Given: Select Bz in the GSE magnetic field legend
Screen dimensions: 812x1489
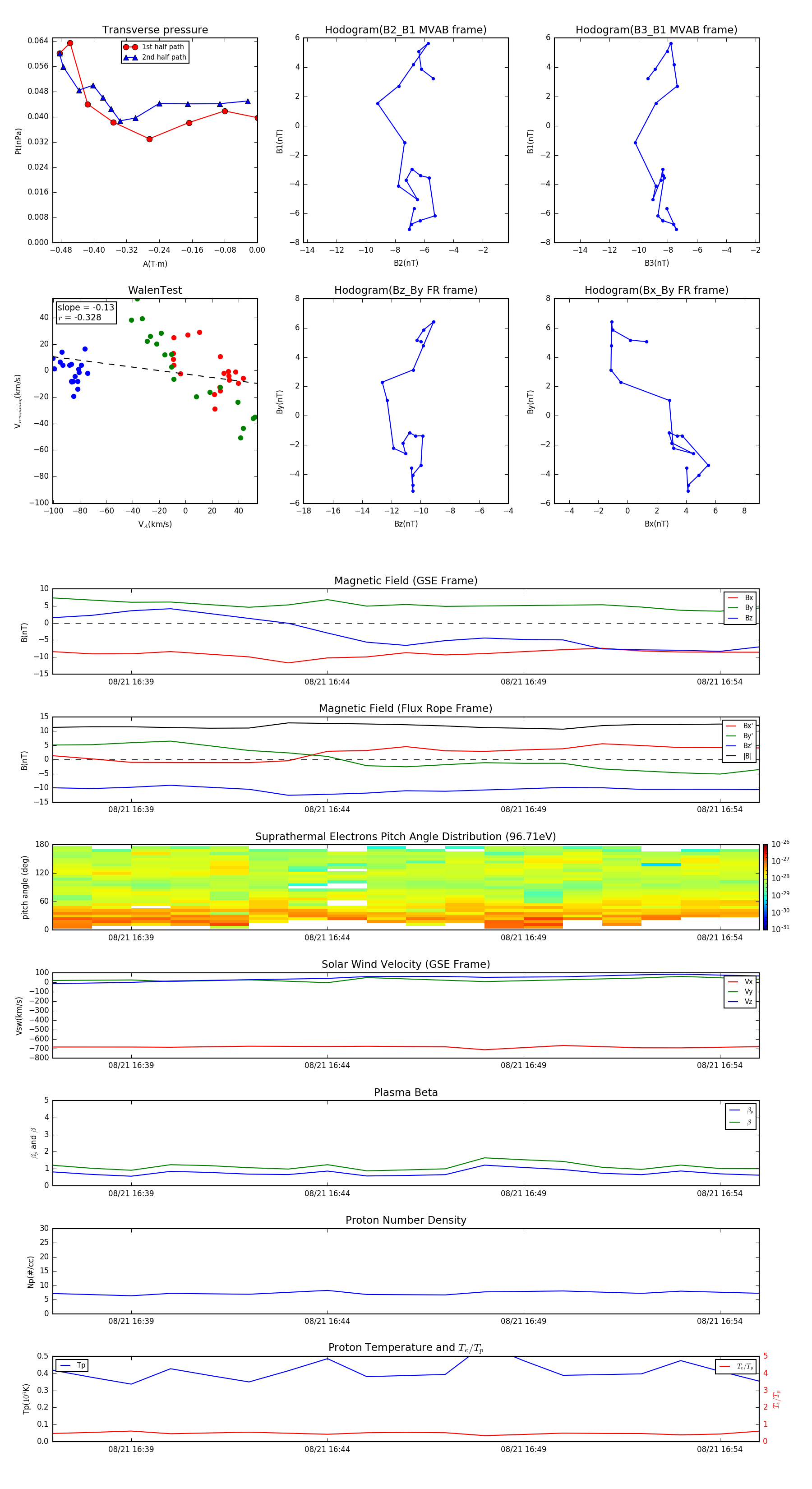Looking at the screenshot, I should [x=740, y=618].
